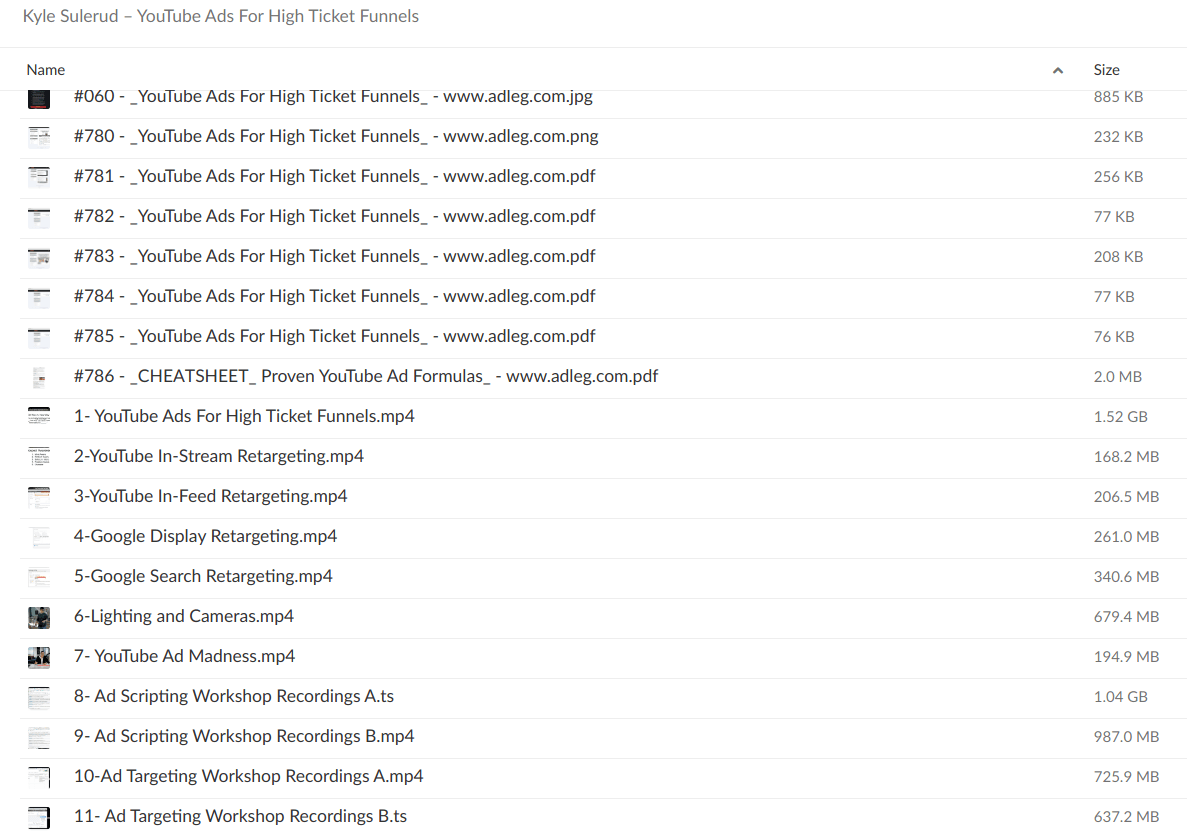Open the #786 Proven YouTube Ad Formulas cheatsheet

(x=365, y=376)
